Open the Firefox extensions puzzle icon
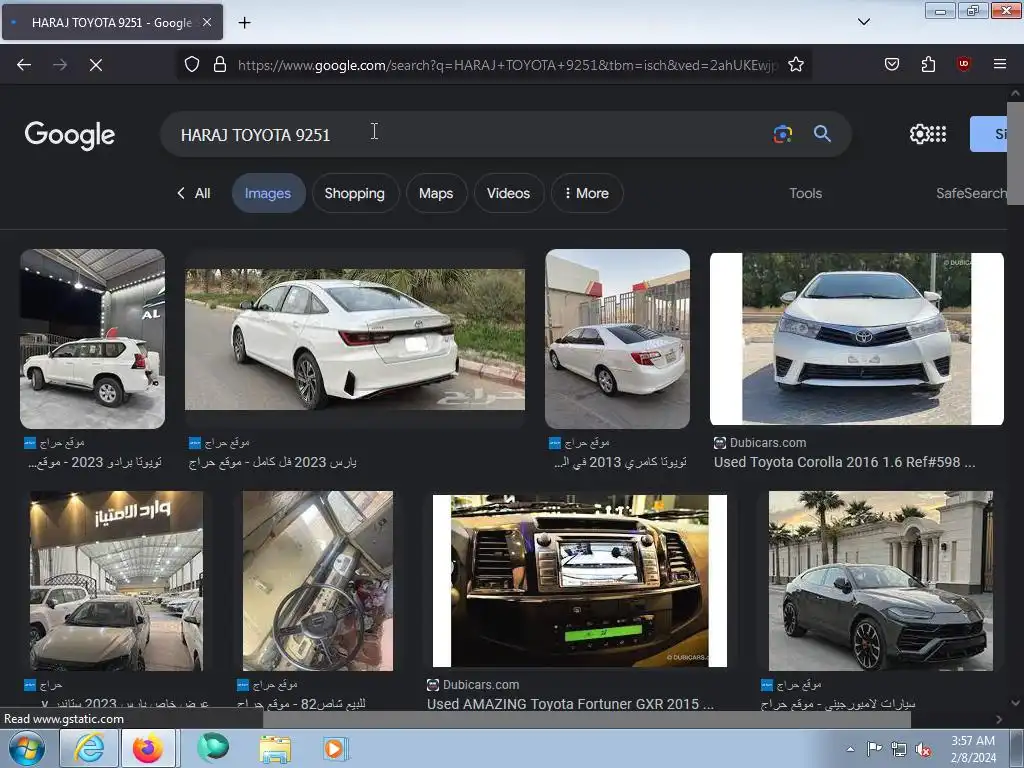The image size is (1024, 768). click(x=928, y=64)
